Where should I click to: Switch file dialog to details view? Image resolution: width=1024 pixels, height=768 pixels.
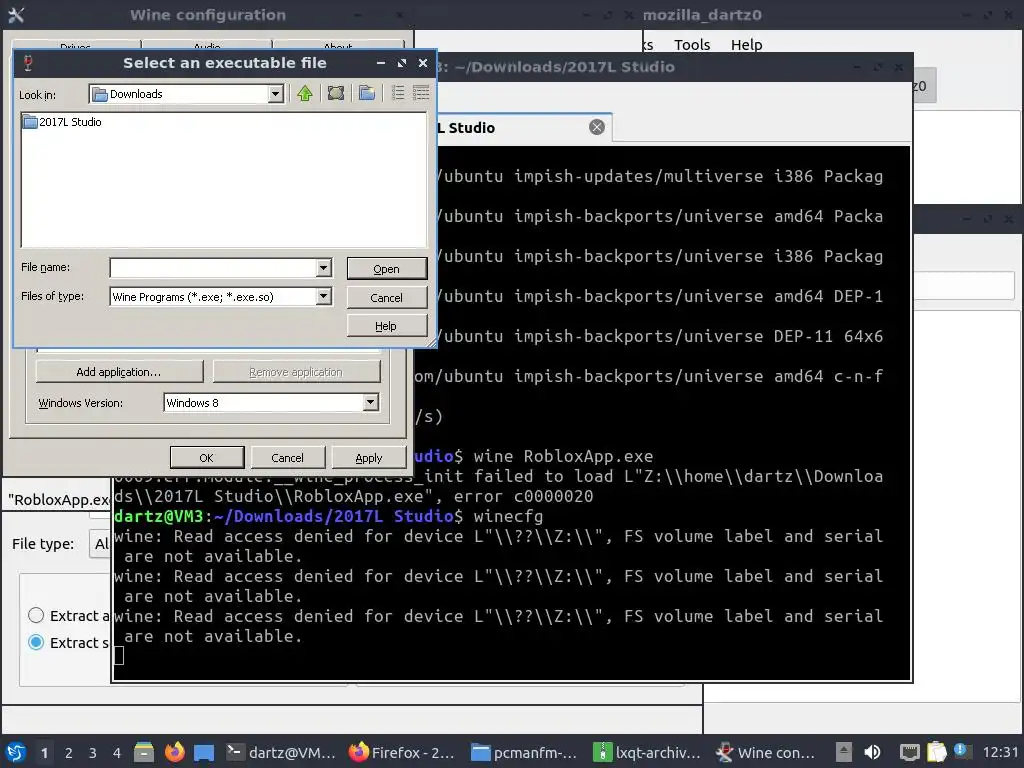(421, 93)
